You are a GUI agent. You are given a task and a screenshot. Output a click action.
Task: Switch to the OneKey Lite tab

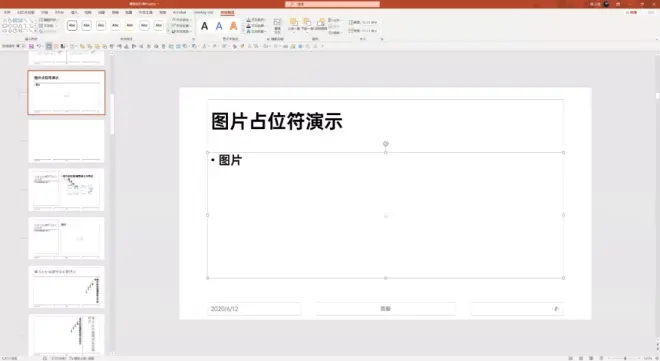[x=203, y=13]
